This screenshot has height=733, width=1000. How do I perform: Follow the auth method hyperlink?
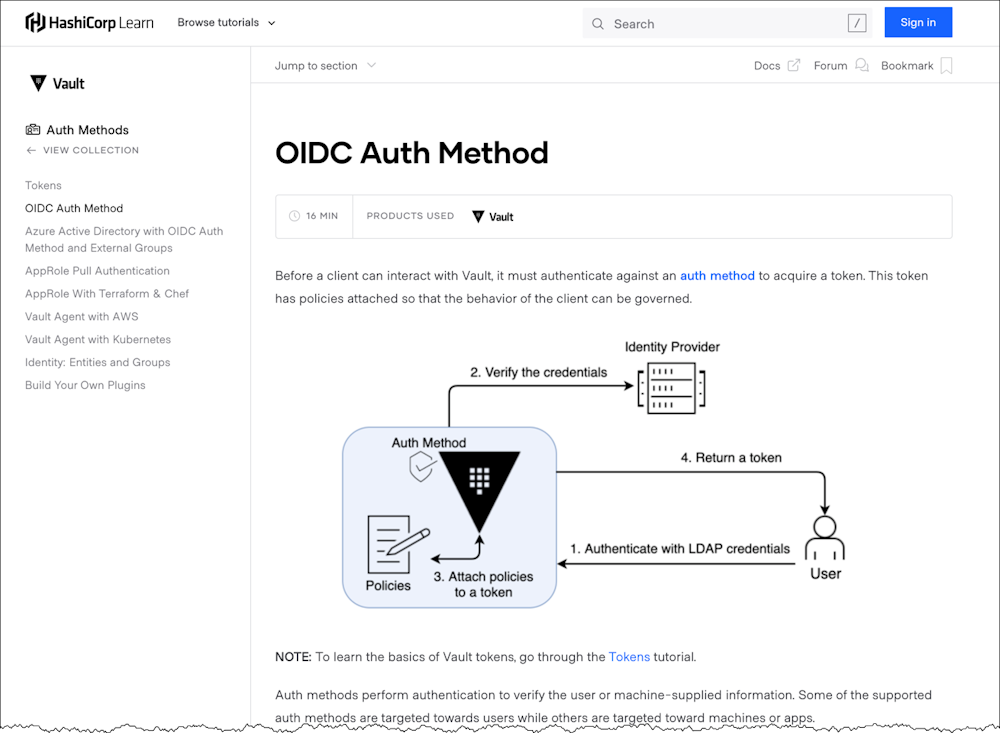[717, 276]
